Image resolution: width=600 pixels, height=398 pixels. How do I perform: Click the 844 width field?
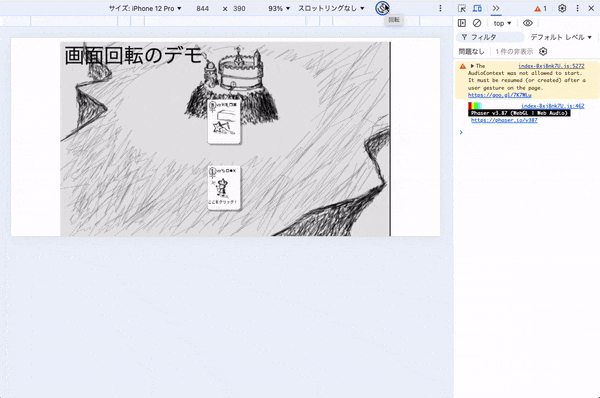click(x=202, y=8)
